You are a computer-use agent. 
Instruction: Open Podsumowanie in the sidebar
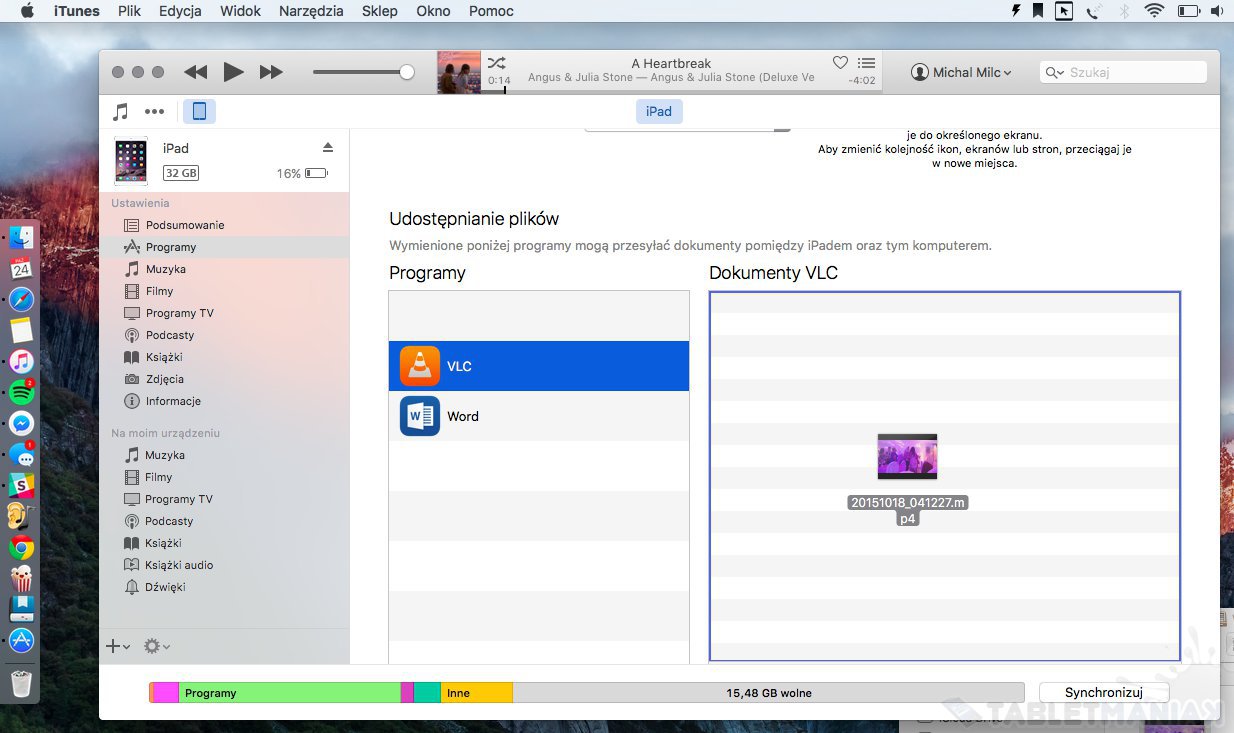click(184, 225)
